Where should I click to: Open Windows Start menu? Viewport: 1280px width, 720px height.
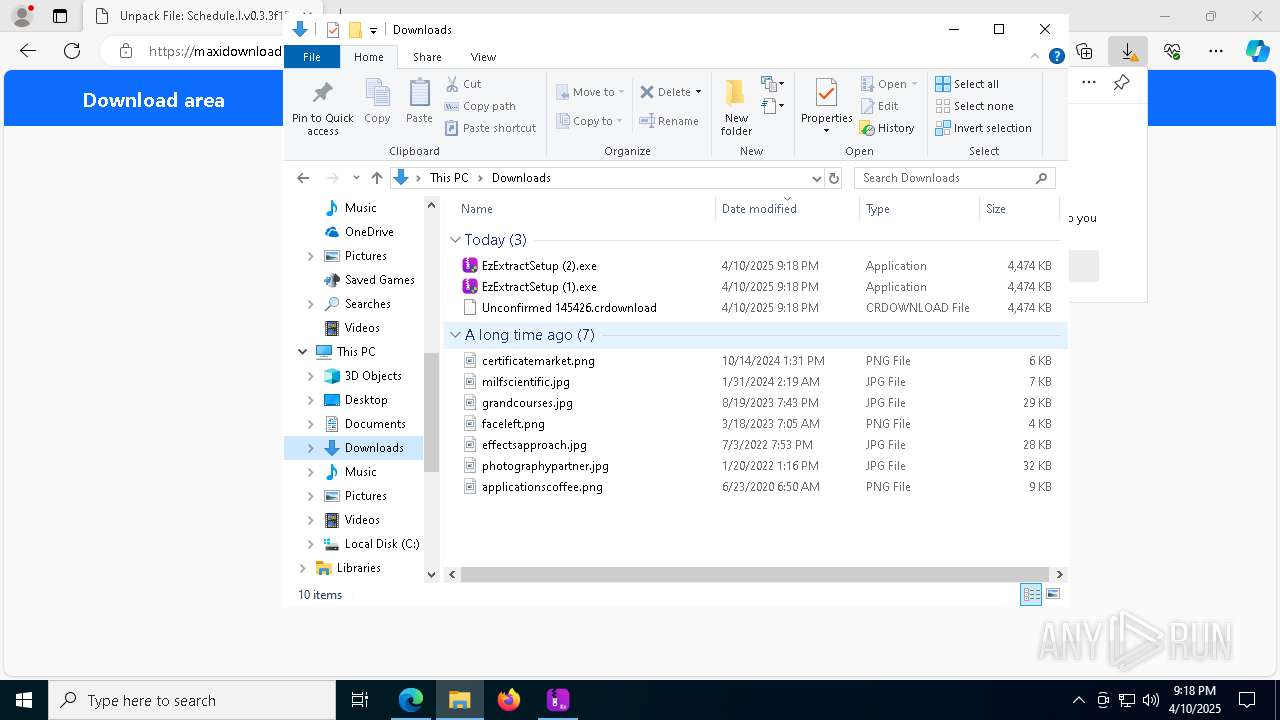point(24,700)
